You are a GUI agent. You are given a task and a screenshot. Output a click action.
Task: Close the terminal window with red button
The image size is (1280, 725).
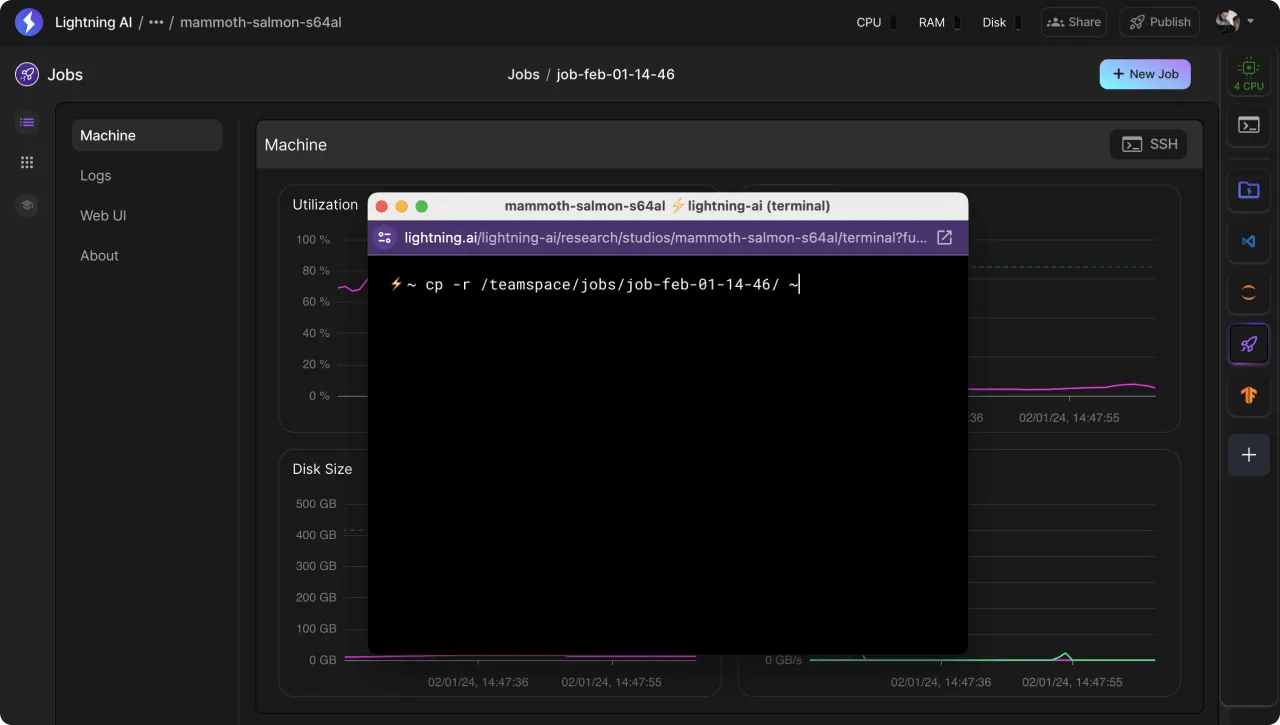tap(381, 206)
